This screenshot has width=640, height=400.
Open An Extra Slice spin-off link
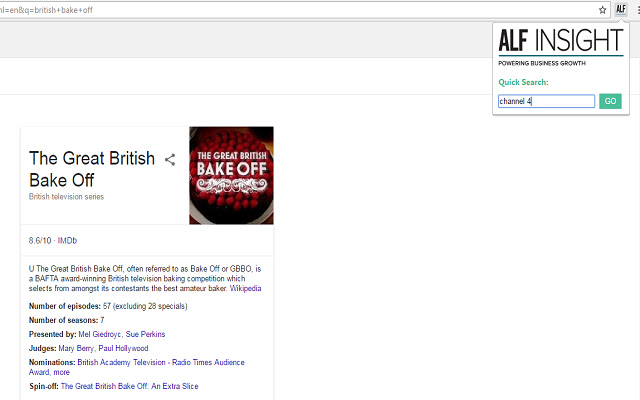129,386
